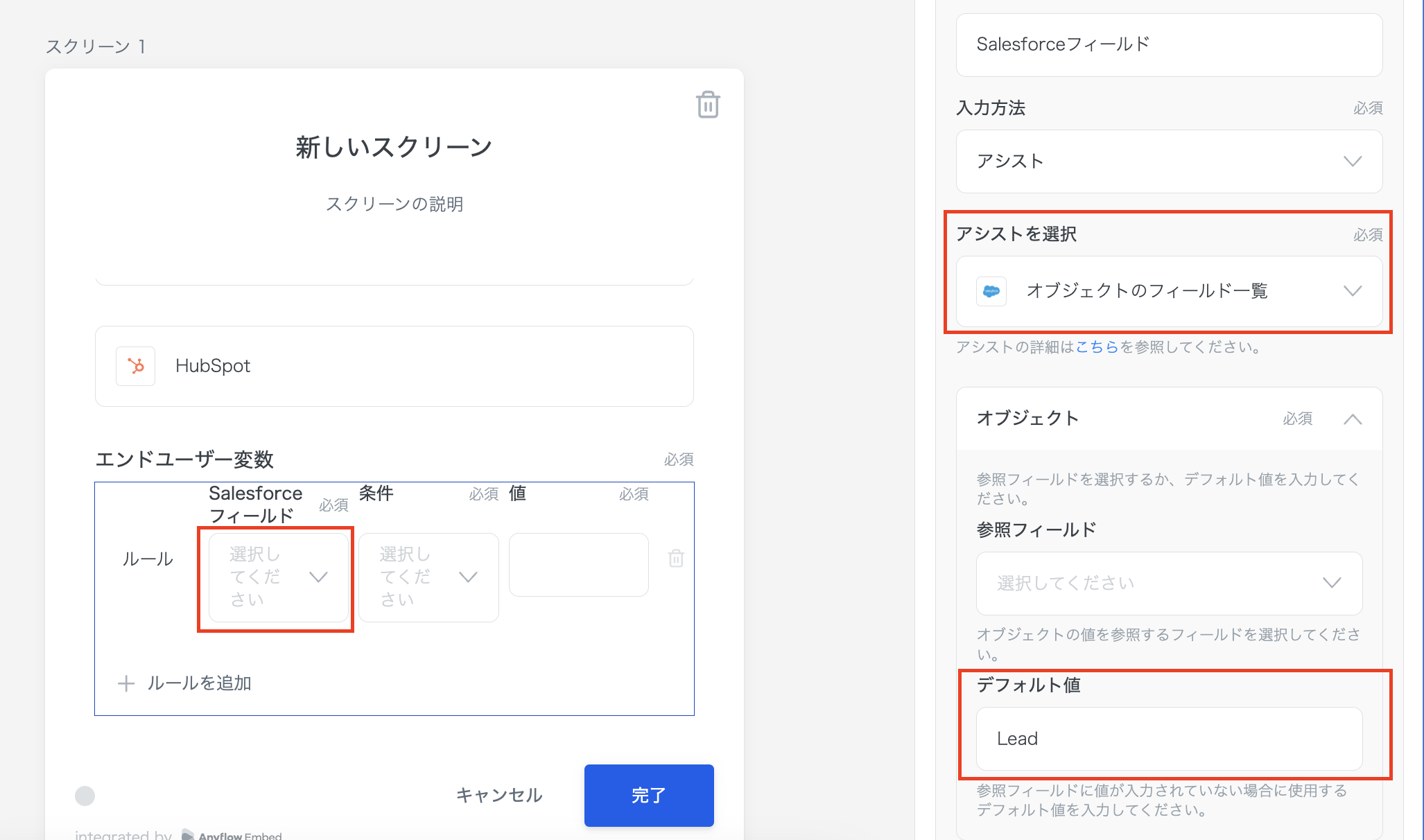The image size is (1424, 840).
Task: Click the キャンセル button
Action: click(499, 795)
